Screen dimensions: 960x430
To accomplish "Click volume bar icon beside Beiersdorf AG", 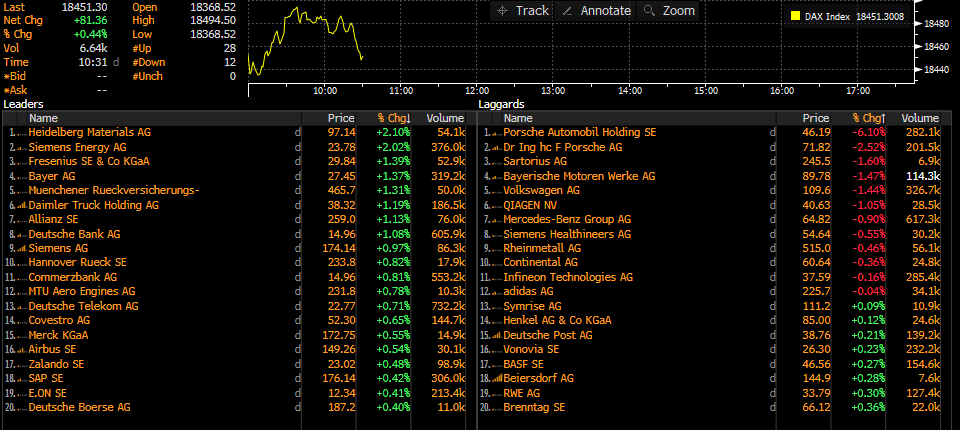I will coord(497,379).
